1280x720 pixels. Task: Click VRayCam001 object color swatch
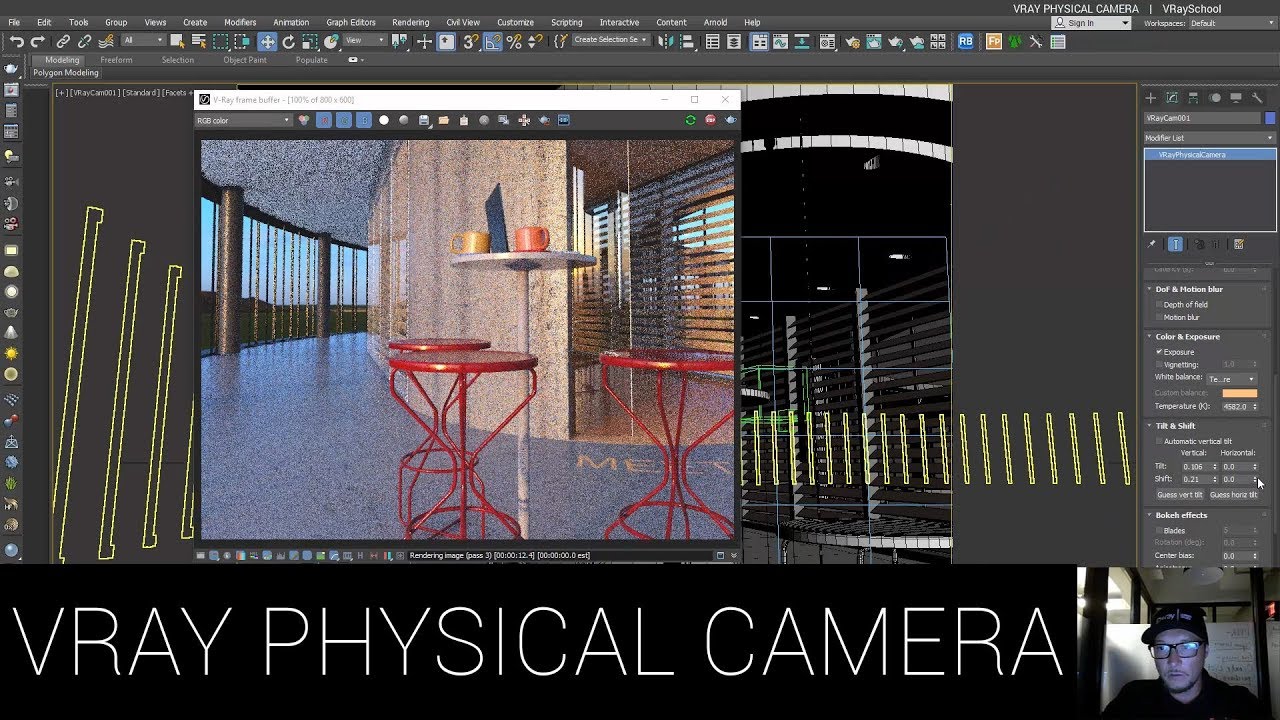tap(1270, 118)
